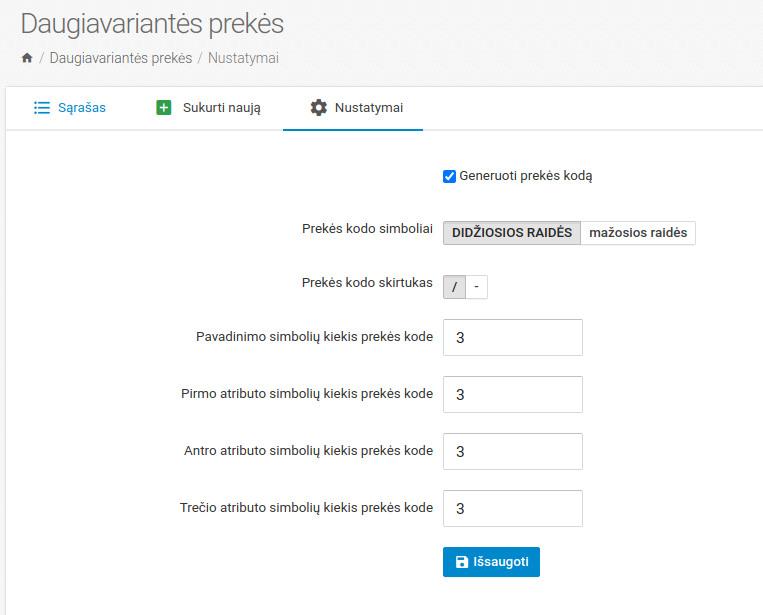The image size is (763, 615).
Task: Choose dash as code separator
Action: (x=477, y=287)
